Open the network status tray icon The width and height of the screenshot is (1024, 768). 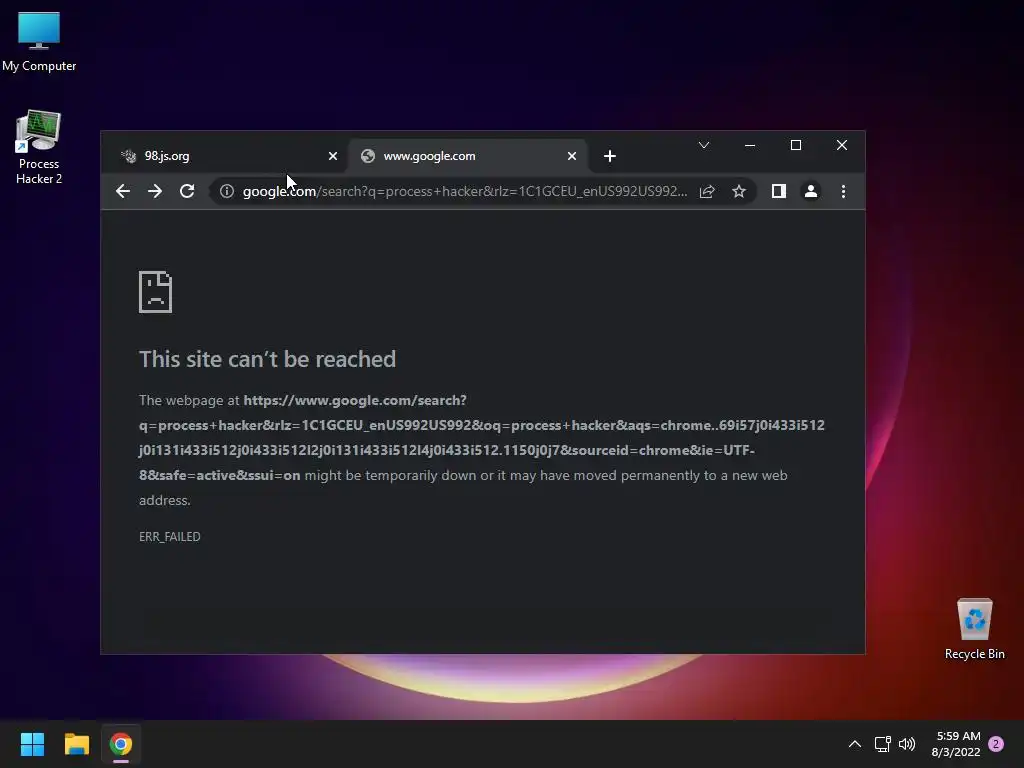pyautogui.click(x=882, y=744)
